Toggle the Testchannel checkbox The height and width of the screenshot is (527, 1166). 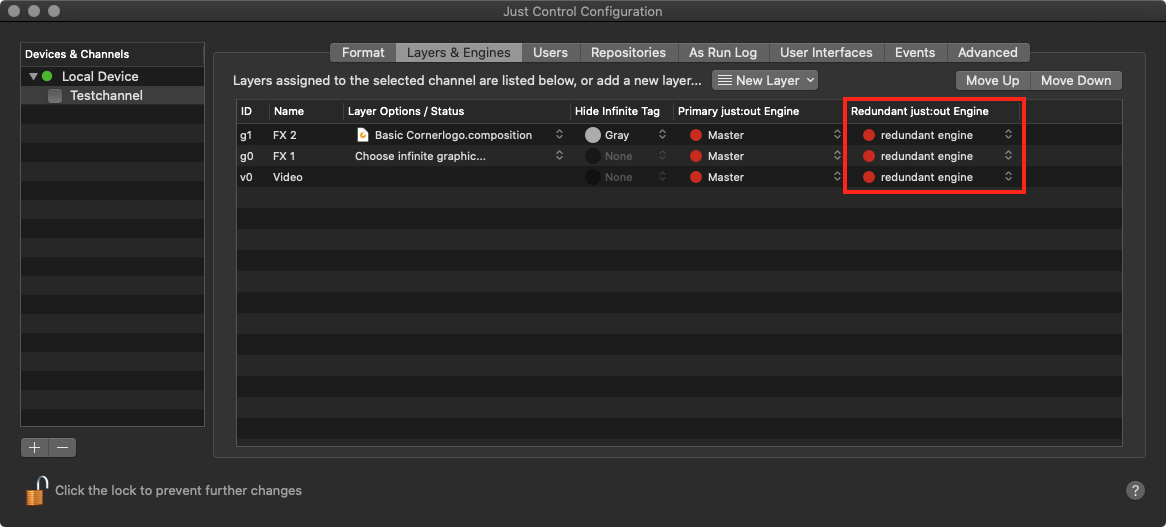tap(55, 96)
